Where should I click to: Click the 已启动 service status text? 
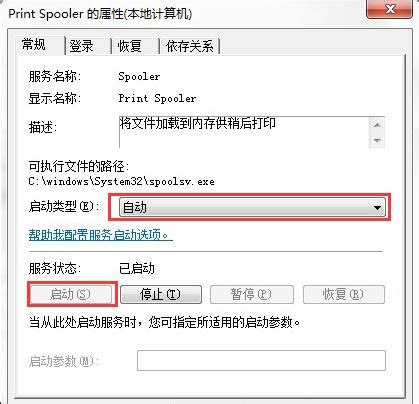(137, 269)
